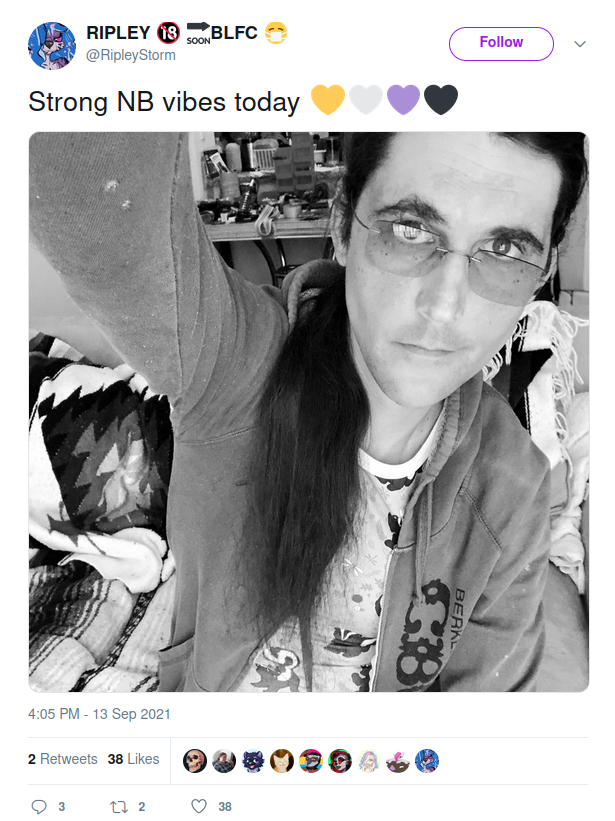Click the last blue avatar in likers row
This screenshot has width=615, height=821.
(x=427, y=761)
